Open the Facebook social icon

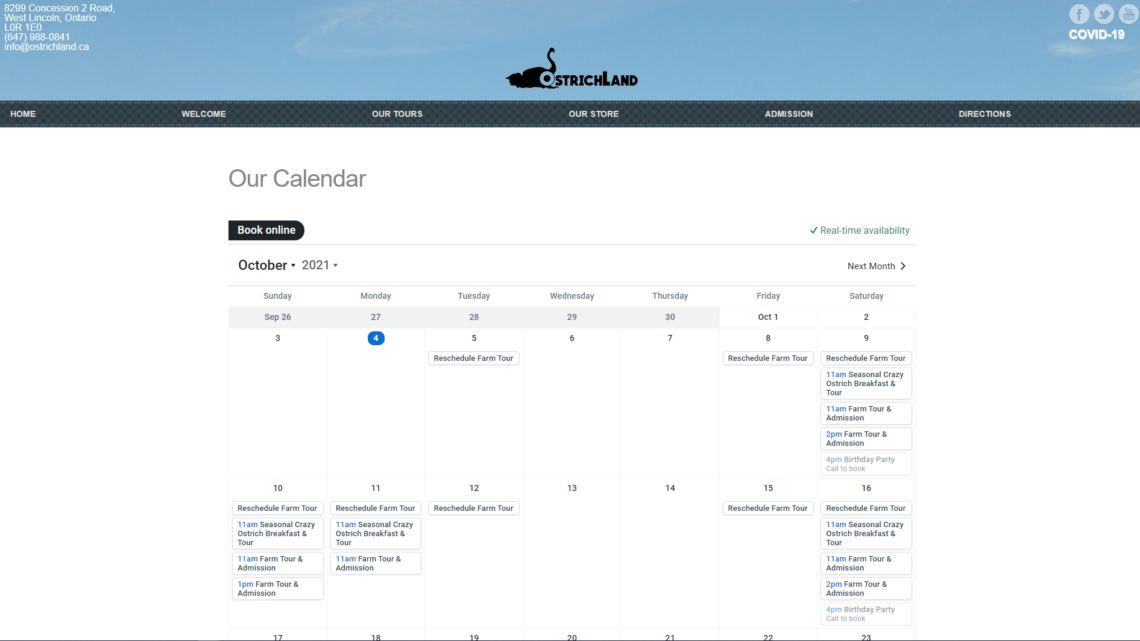click(1079, 14)
